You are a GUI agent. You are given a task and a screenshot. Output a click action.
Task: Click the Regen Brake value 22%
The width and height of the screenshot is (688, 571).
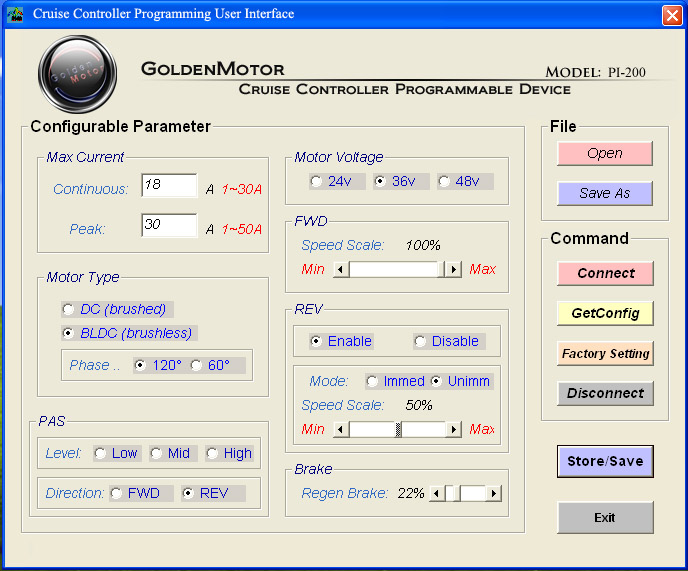click(x=411, y=493)
